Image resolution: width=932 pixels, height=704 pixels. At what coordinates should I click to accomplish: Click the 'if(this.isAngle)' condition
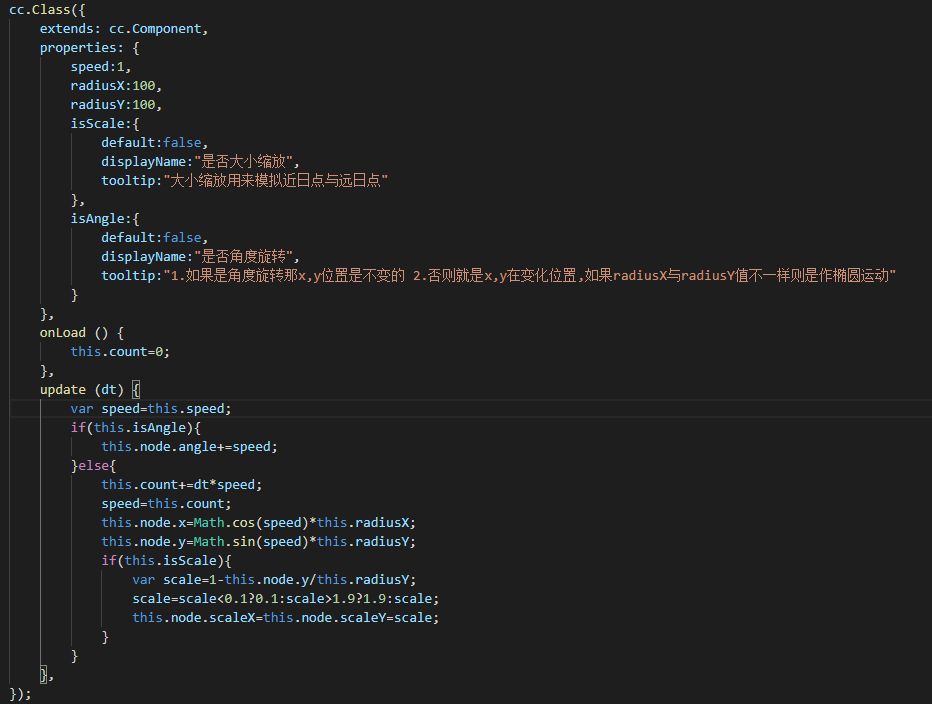pos(135,427)
